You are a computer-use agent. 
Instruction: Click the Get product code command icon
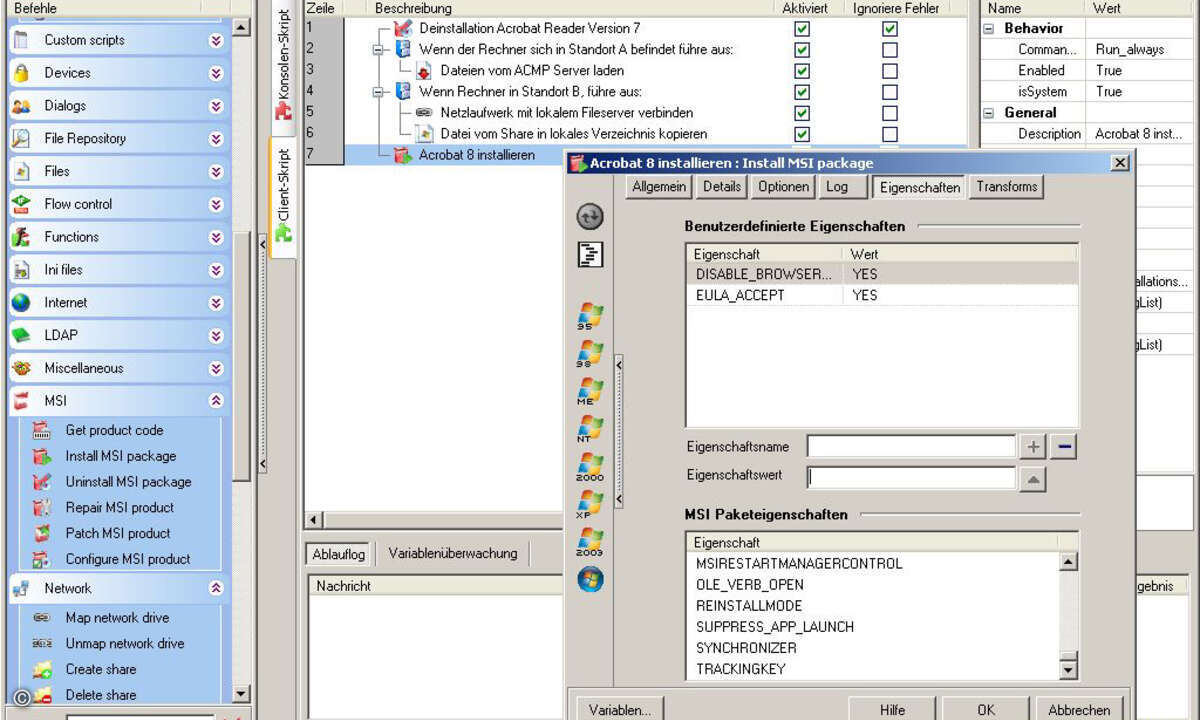coord(41,430)
